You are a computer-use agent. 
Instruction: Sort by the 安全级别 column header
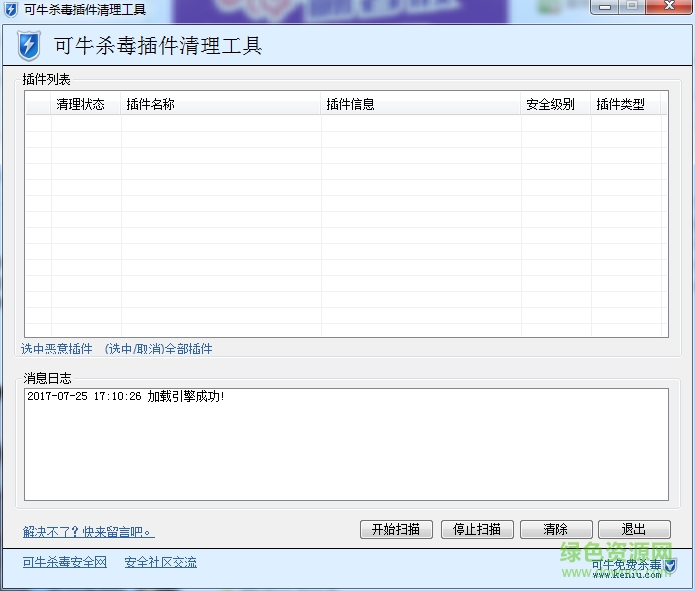click(x=556, y=104)
